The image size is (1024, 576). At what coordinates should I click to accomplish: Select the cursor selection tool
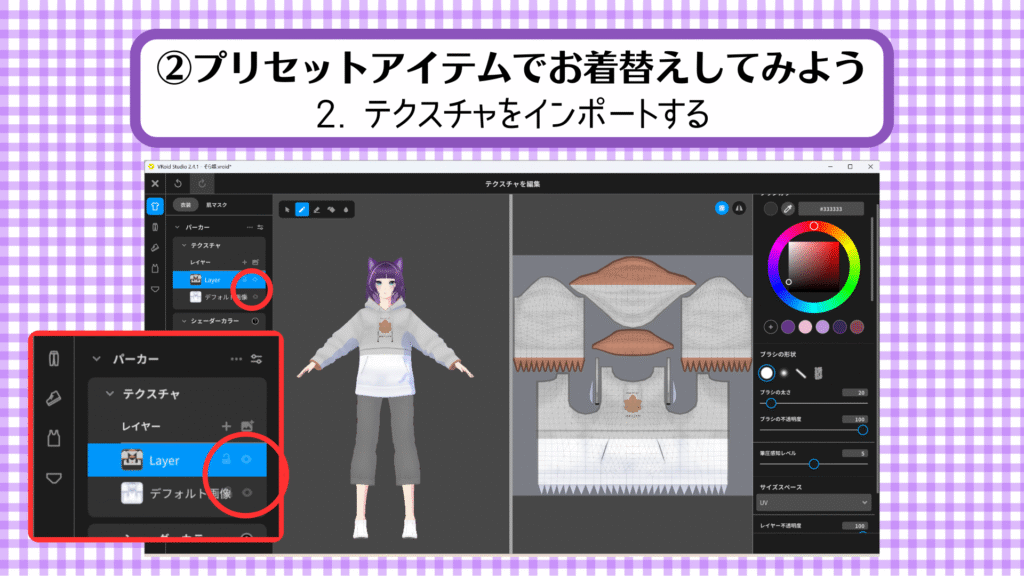pos(287,210)
